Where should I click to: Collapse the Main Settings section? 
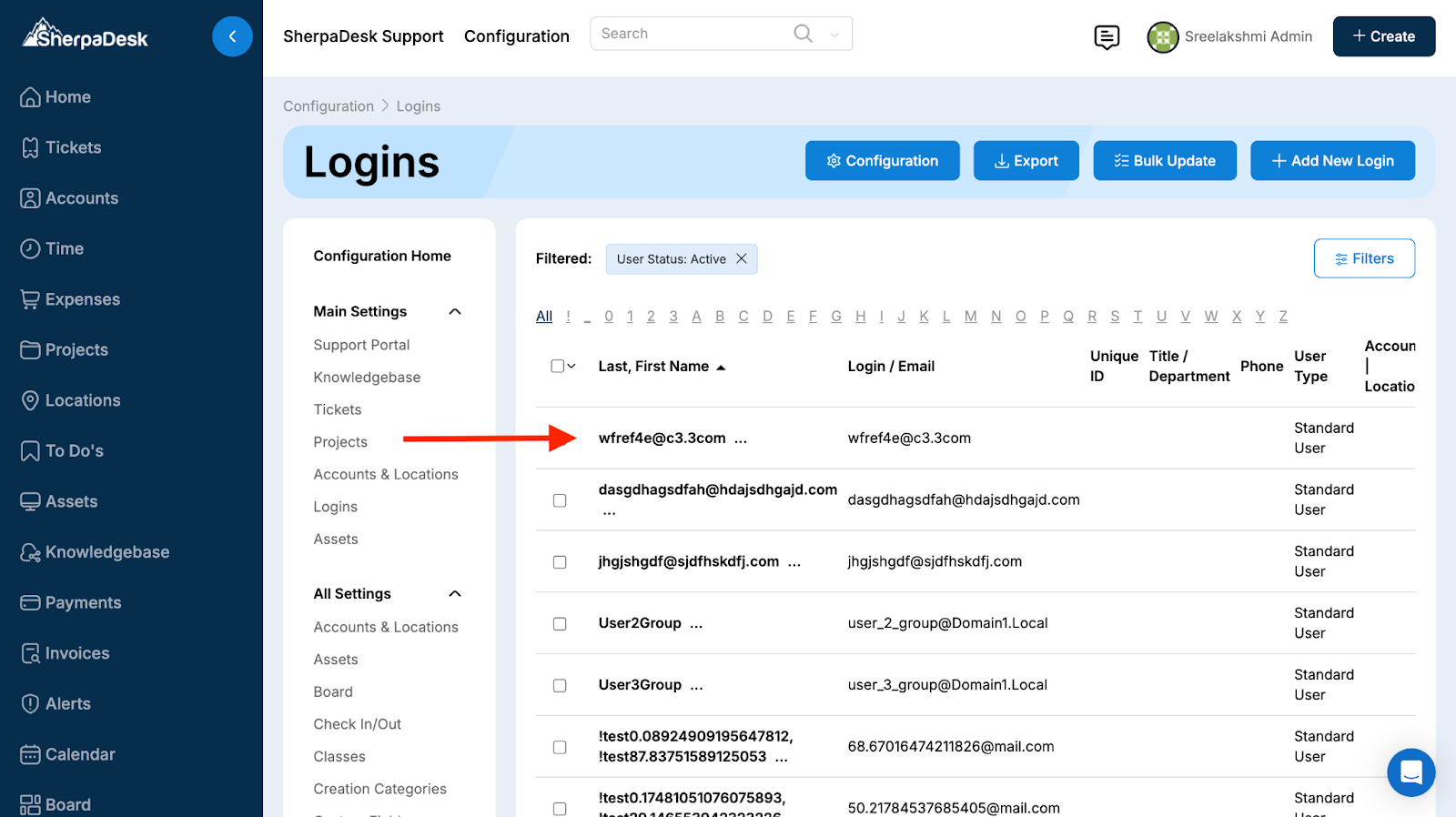[x=455, y=312]
